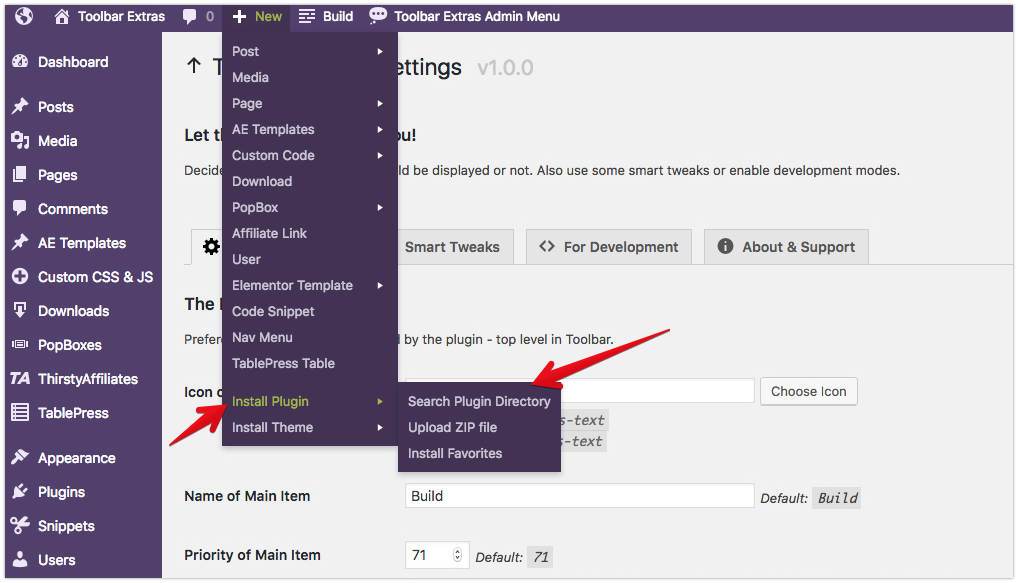The width and height of the screenshot is (1018, 583).
Task: Click the WordPress logo in toolbar
Action: [24, 16]
